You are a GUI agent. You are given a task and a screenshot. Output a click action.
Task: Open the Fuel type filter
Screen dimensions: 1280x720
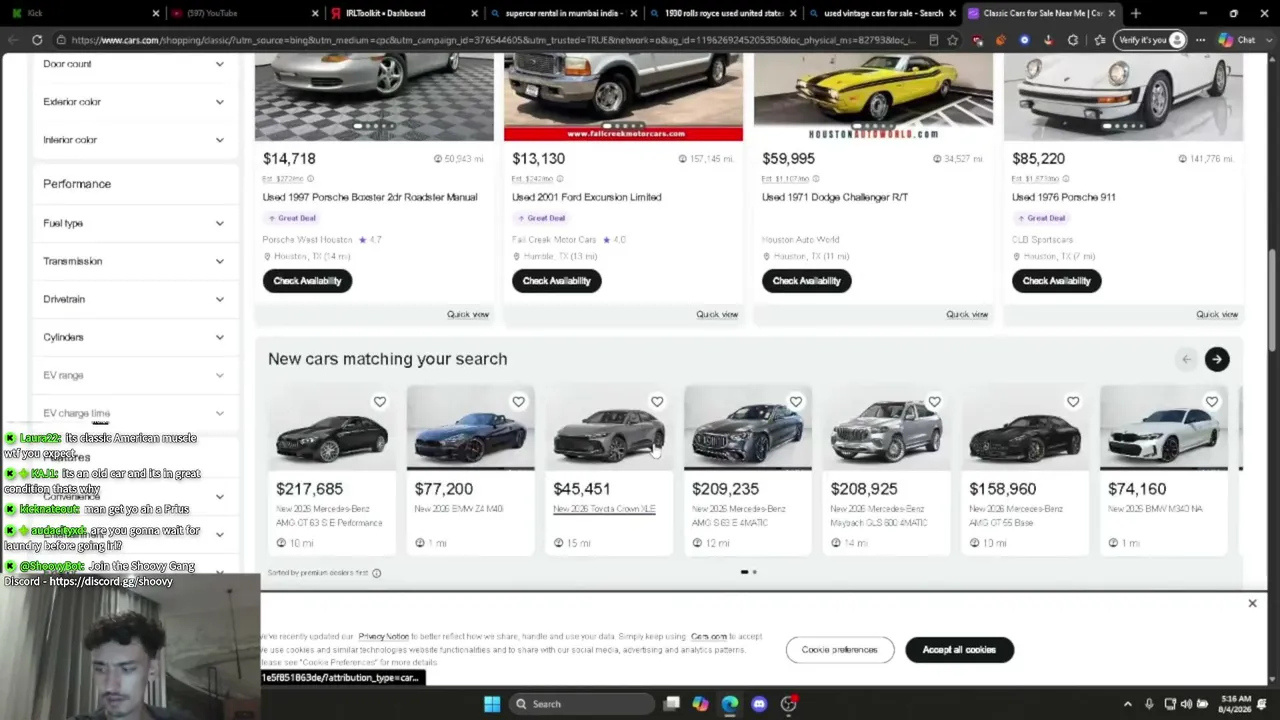tap(134, 223)
